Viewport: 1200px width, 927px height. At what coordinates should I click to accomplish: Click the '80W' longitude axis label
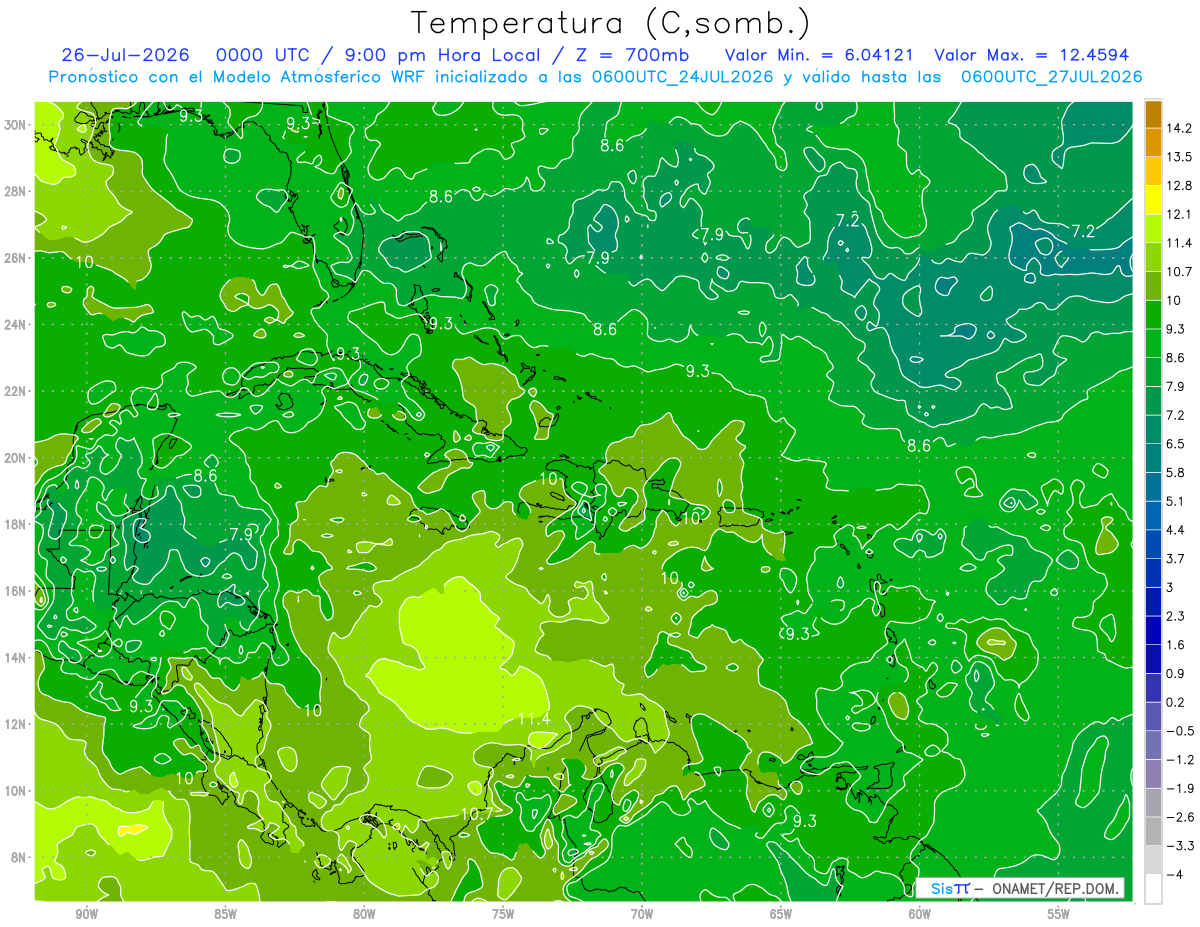pos(364,915)
